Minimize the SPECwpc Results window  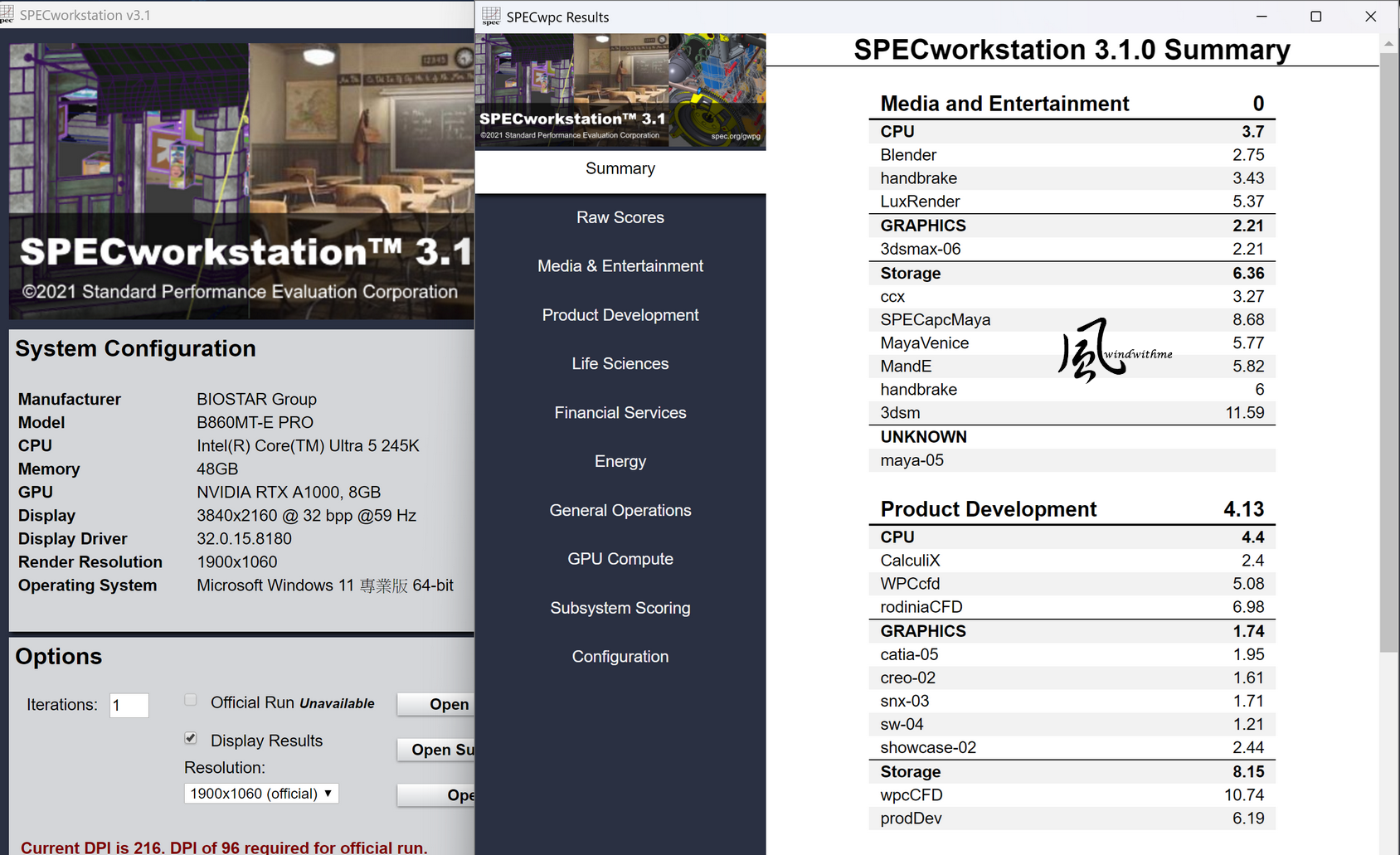point(1261,16)
